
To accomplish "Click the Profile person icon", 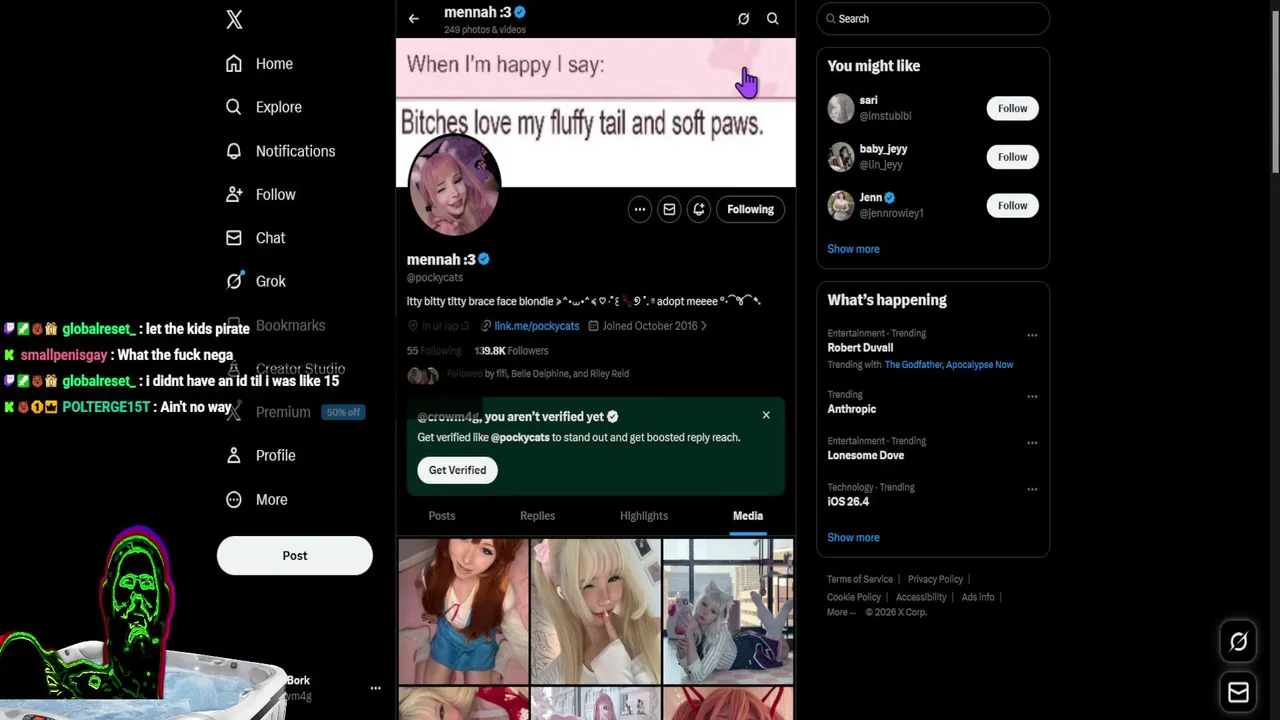I will click(234, 455).
